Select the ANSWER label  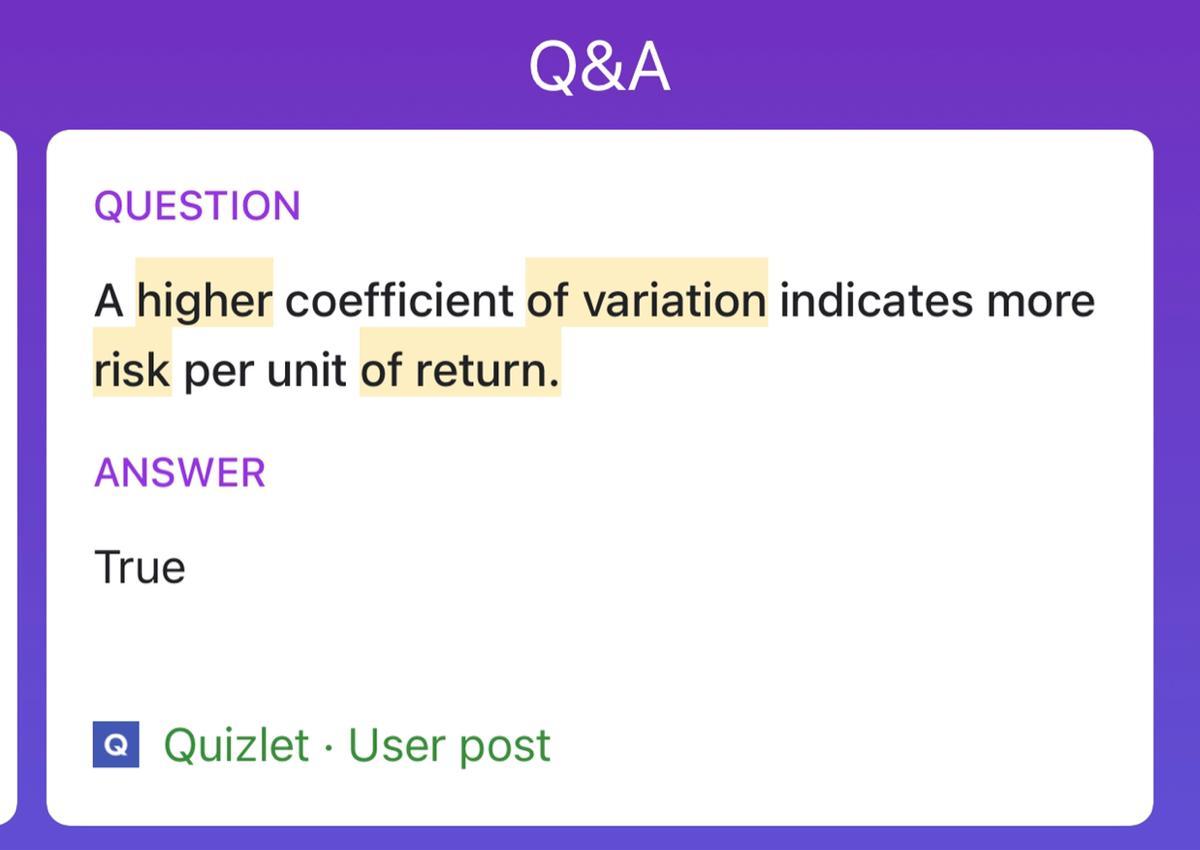point(180,472)
